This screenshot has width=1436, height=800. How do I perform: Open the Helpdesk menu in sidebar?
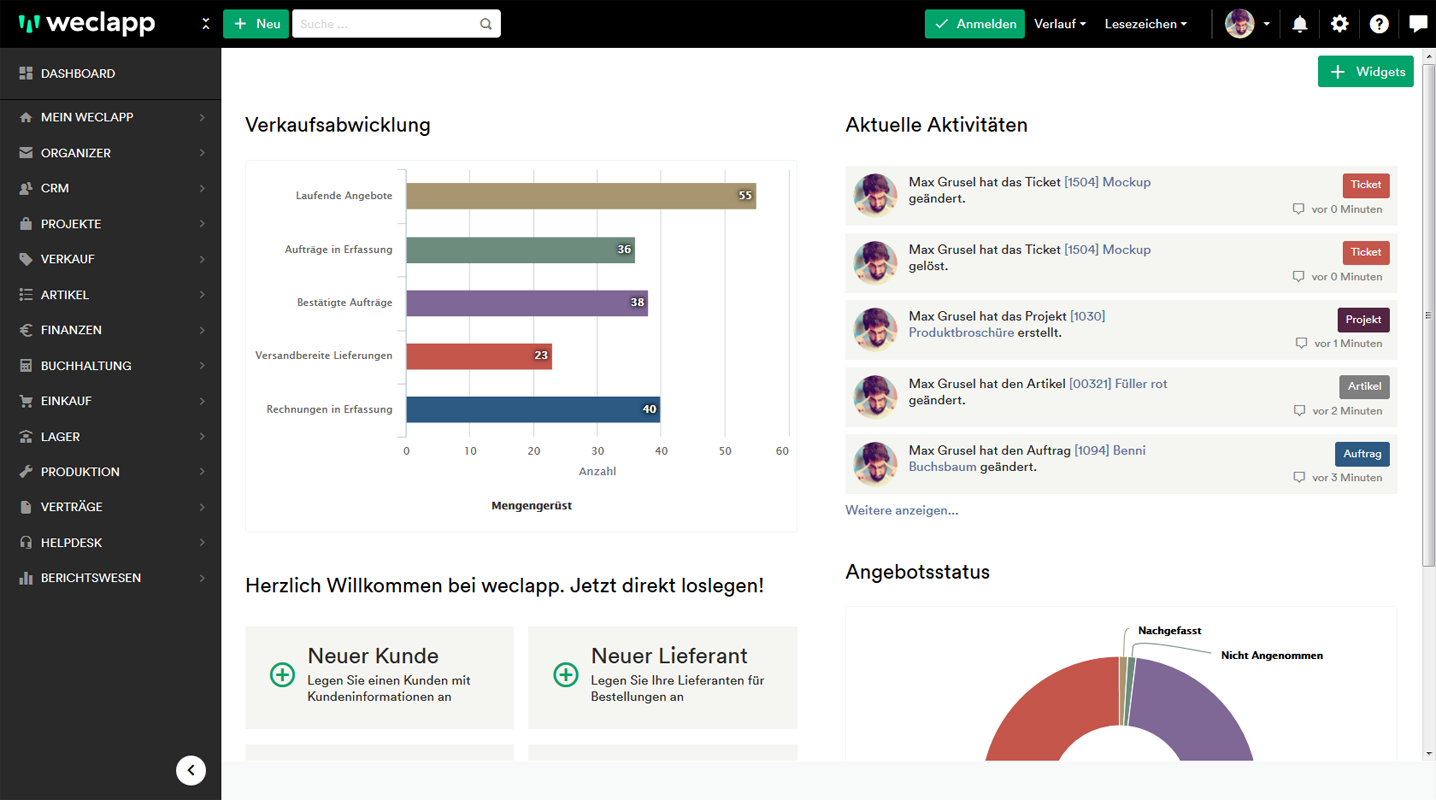coord(110,542)
